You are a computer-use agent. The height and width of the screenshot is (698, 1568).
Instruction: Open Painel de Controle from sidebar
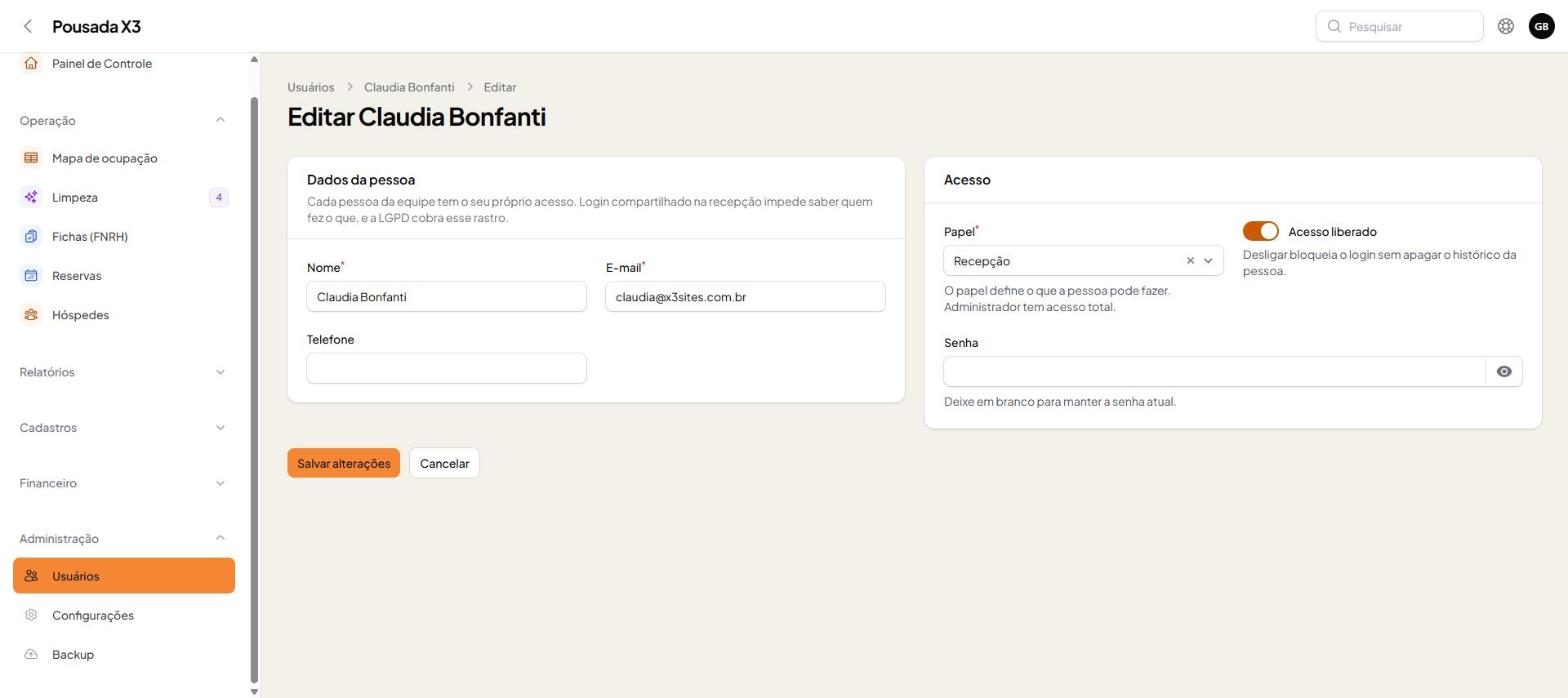124,63
